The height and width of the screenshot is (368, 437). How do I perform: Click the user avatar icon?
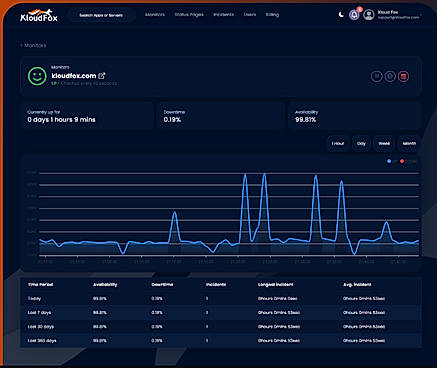coord(369,15)
